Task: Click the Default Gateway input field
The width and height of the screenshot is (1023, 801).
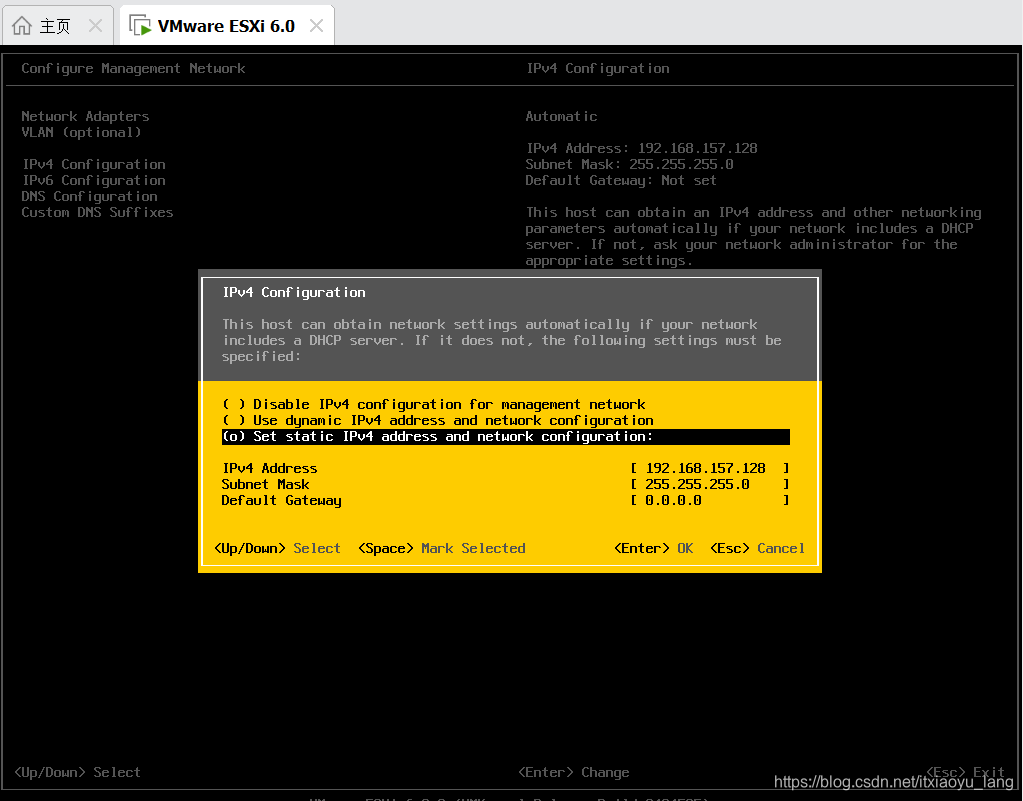Action: pos(709,500)
